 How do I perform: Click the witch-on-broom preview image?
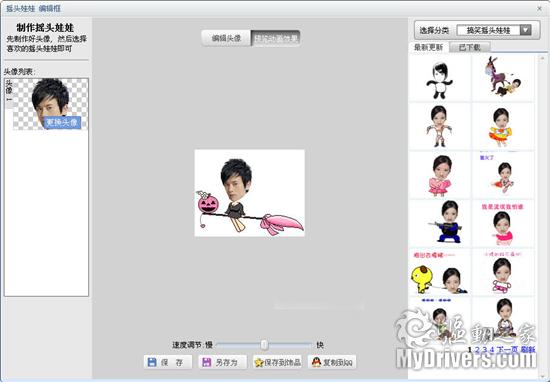pyautogui.click(x=250, y=193)
